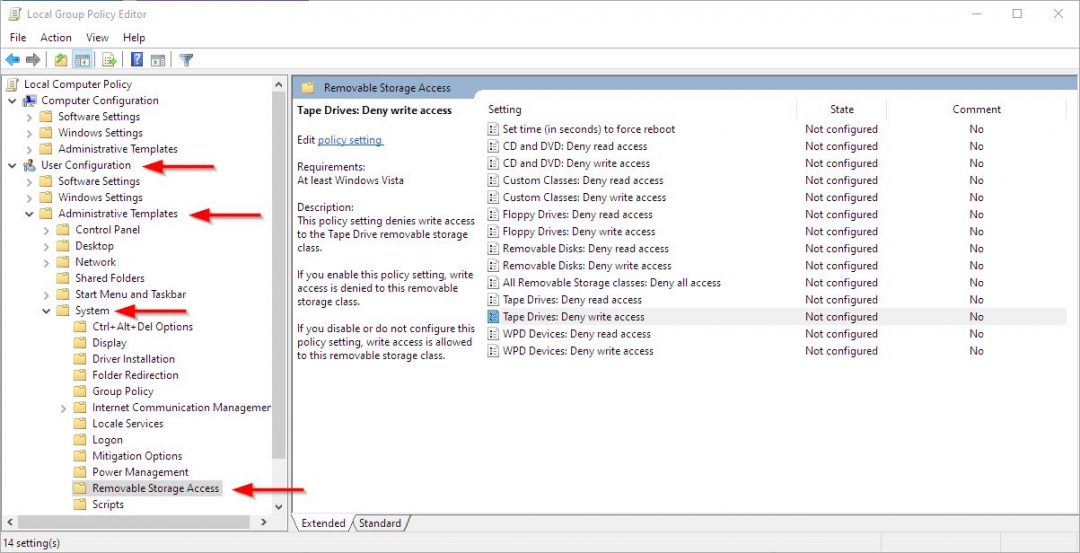Image resolution: width=1080 pixels, height=553 pixels.
Task: Click policy icon beside Floppy Drives: Deny write access
Action: pyautogui.click(x=492, y=231)
